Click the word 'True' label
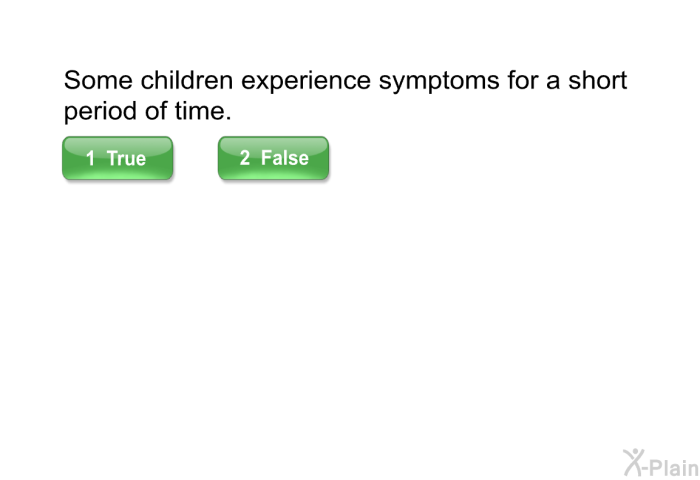This screenshot has width=700, height=480. (x=126, y=159)
